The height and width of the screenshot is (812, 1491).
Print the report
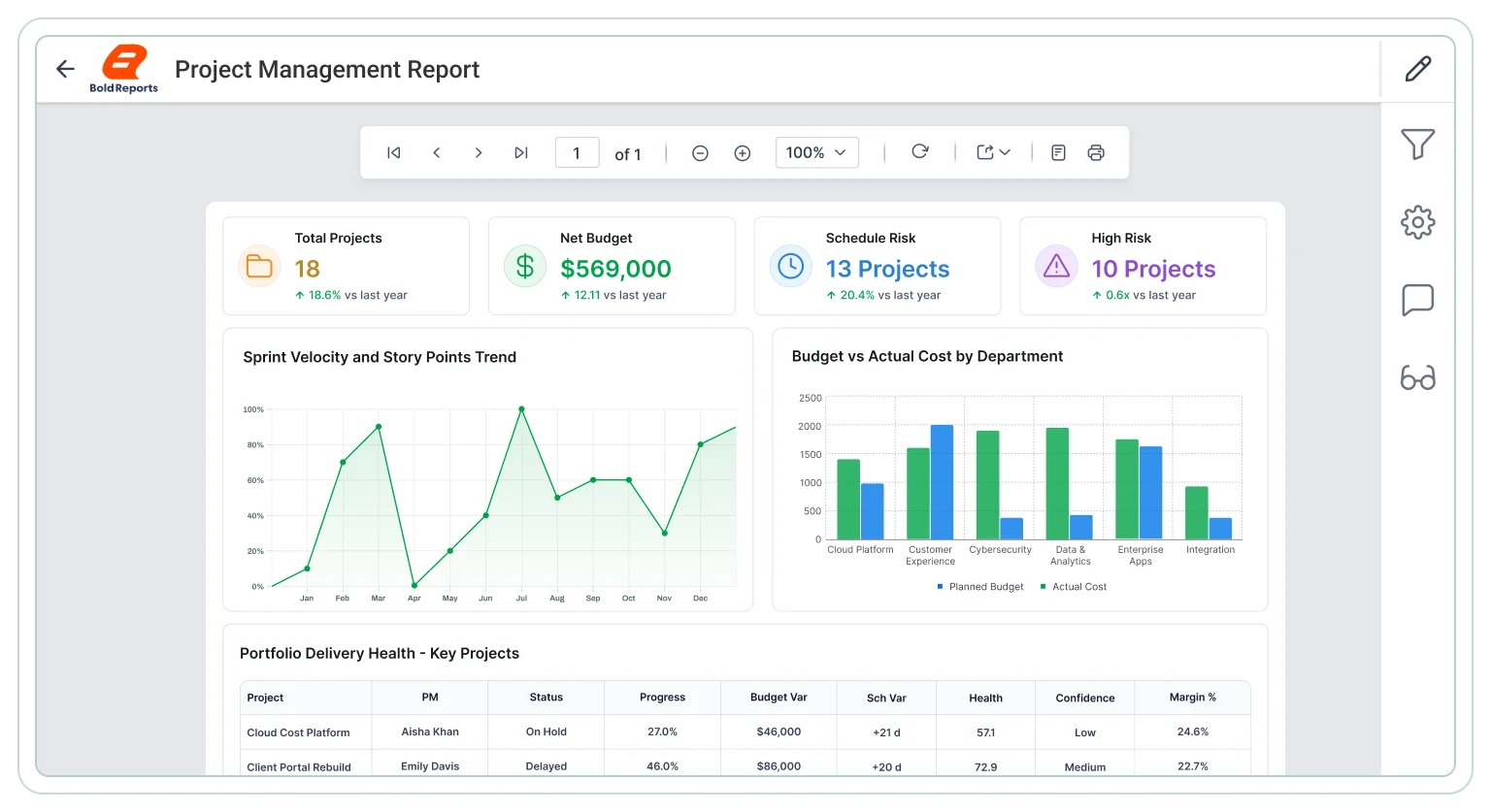tap(1096, 152)
